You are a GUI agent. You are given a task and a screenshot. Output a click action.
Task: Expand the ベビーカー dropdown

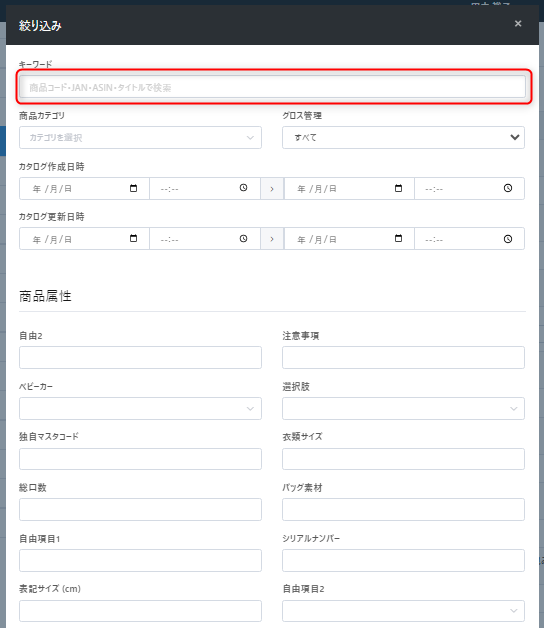pyautogui.click(x=140, y=409)
